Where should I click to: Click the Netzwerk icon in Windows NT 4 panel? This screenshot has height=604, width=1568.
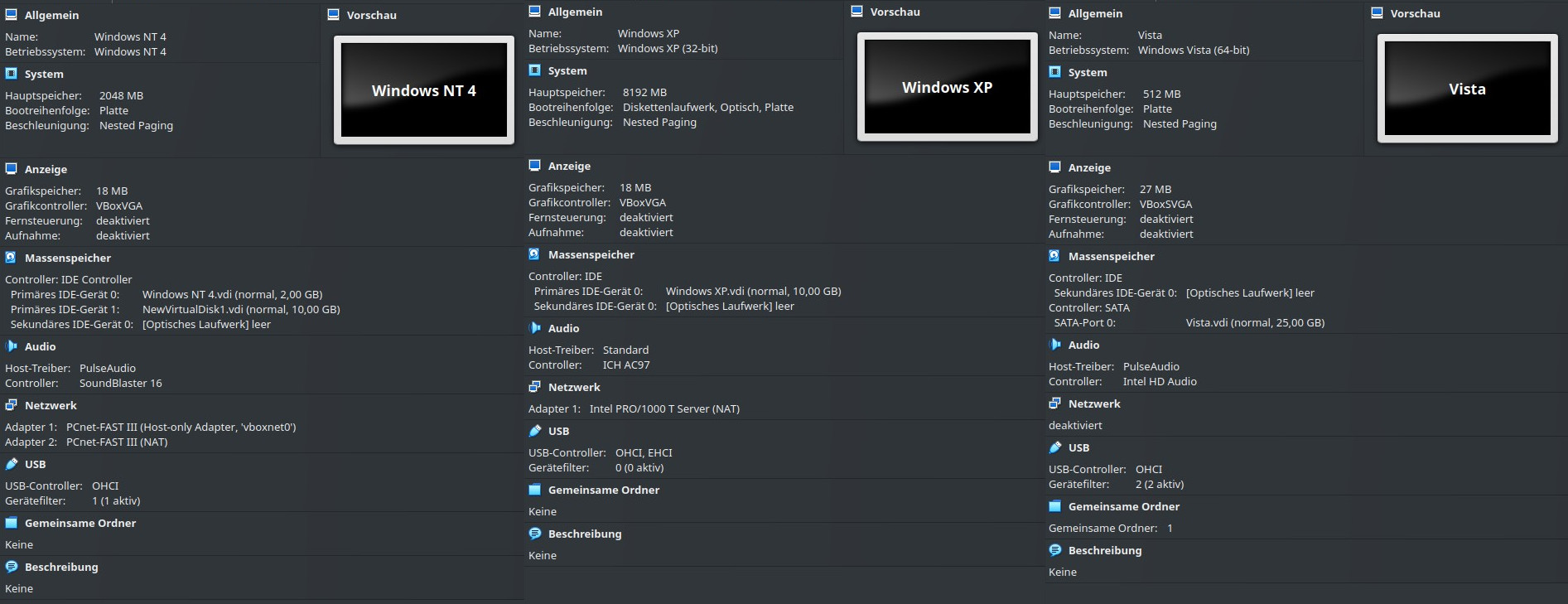[12, 405]
